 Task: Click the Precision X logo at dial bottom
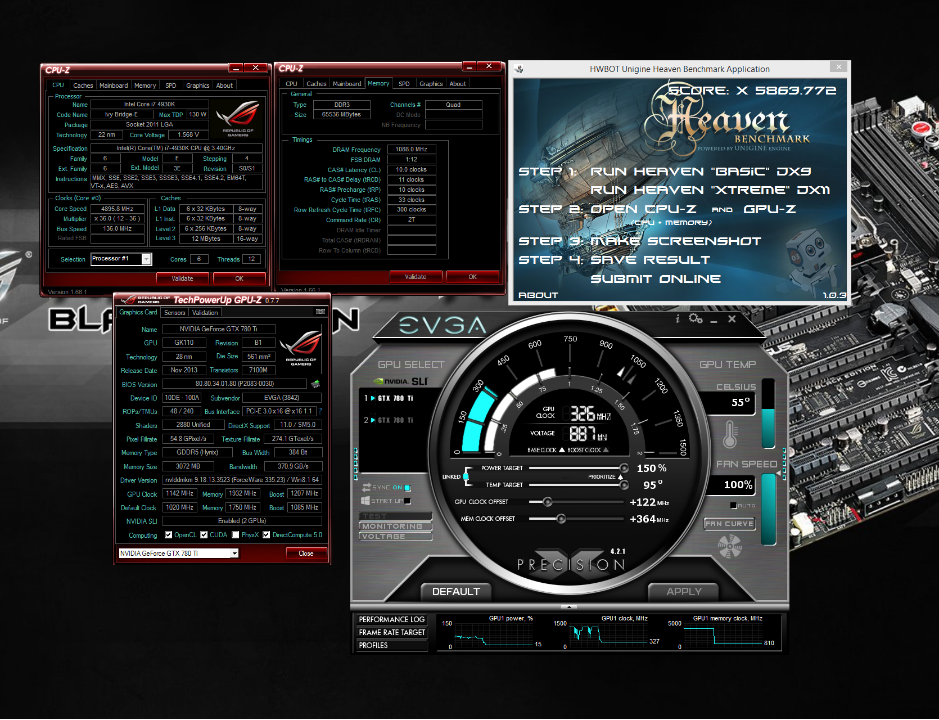571,564
